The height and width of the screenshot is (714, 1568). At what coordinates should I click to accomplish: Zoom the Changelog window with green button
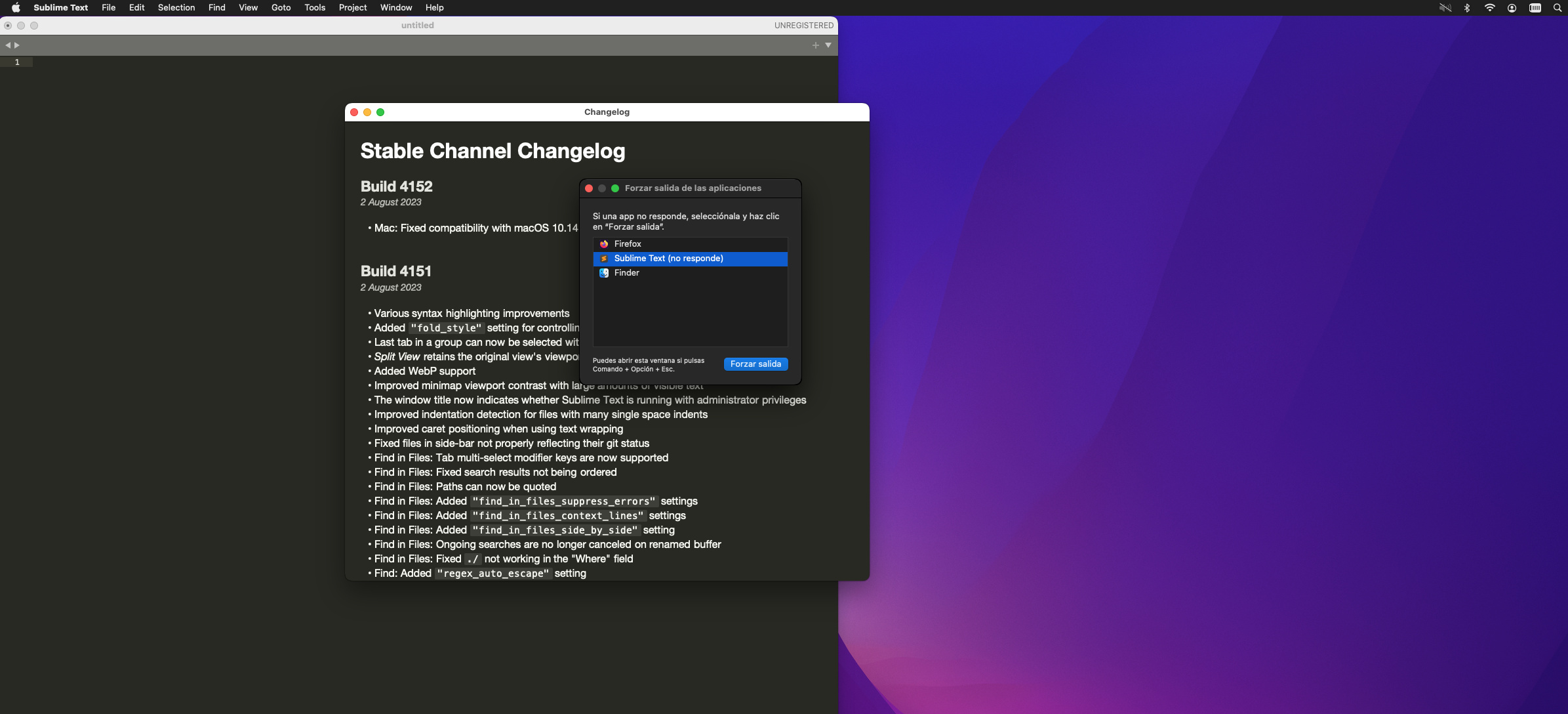click(x=380, y=112)
